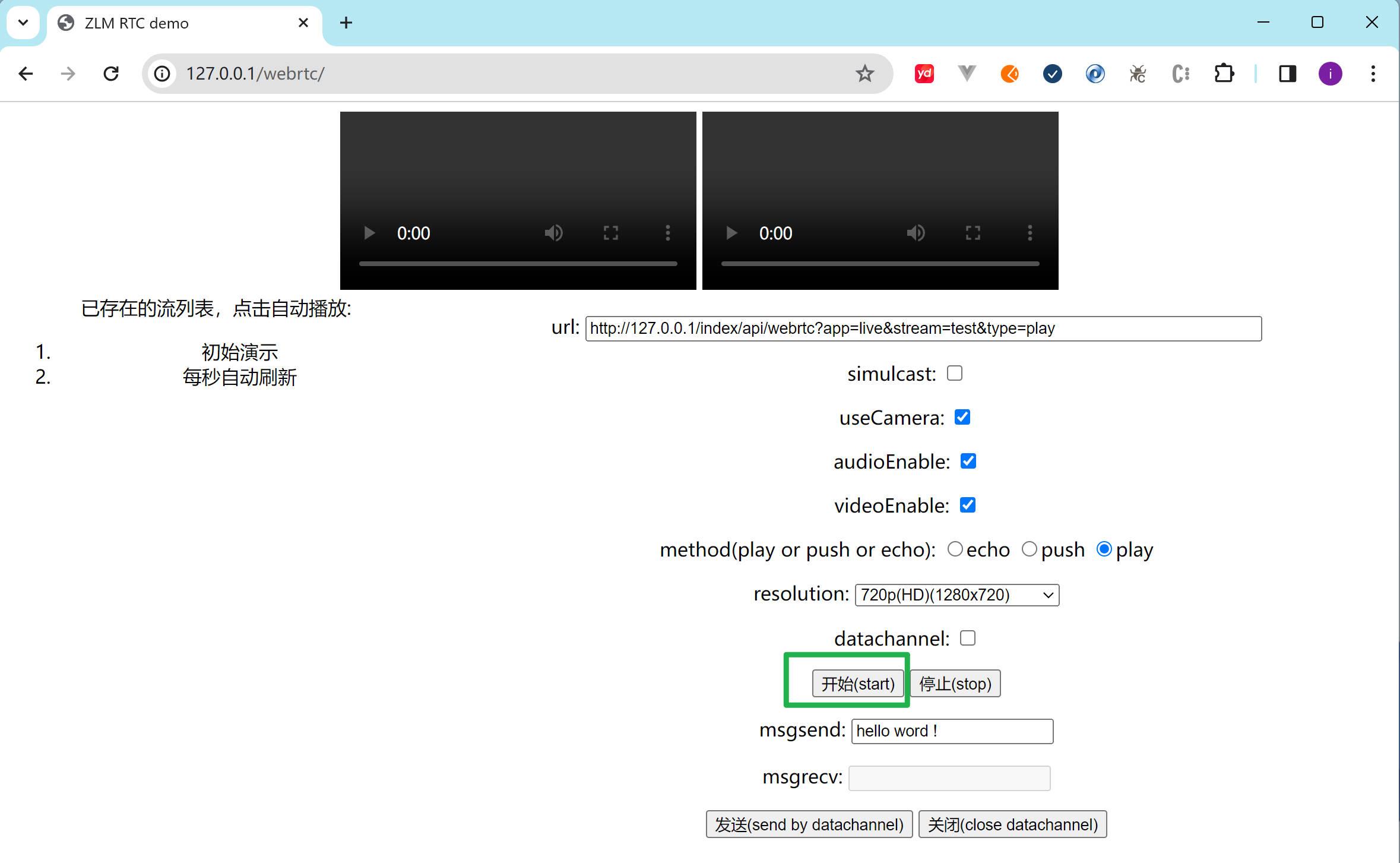This screenshot has height=863, width=1400.
Task: Open the resolution dropdown 720p(HD)
Action: 956,595
